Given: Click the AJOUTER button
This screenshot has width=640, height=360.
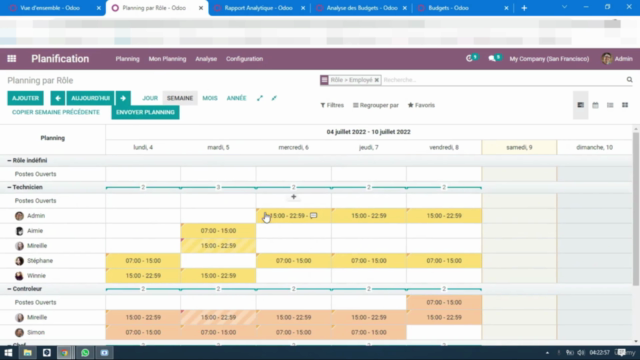Looking at the screenshot, I should click(x=25, y=98).
